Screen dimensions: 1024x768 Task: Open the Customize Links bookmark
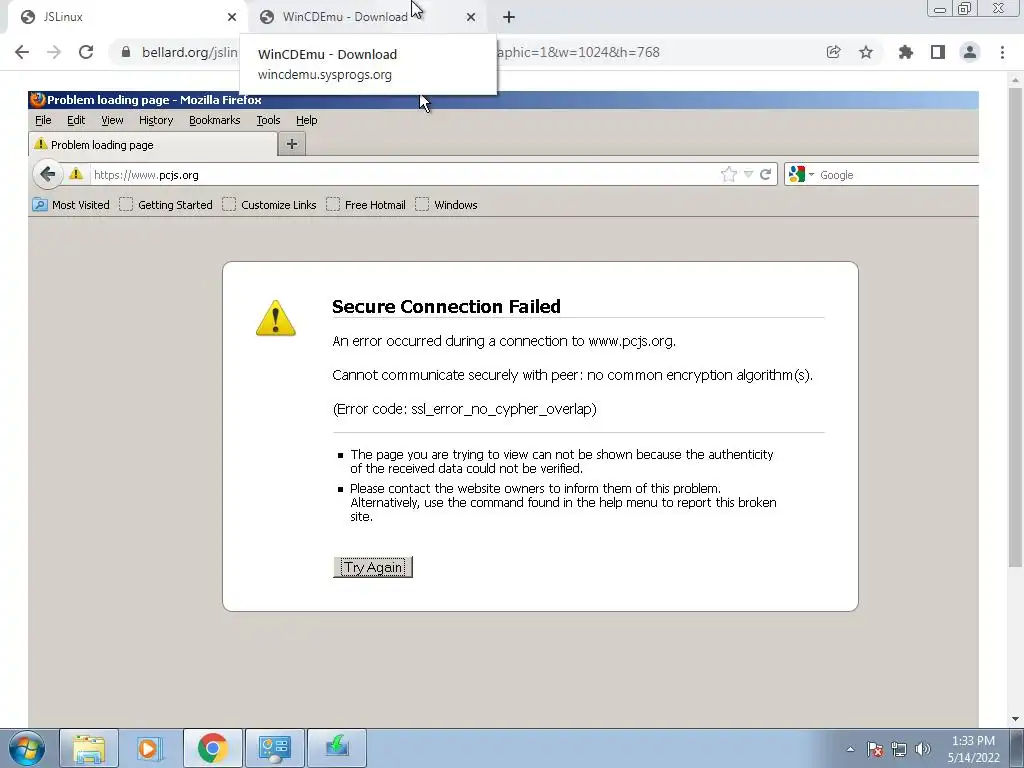[270, 205]
